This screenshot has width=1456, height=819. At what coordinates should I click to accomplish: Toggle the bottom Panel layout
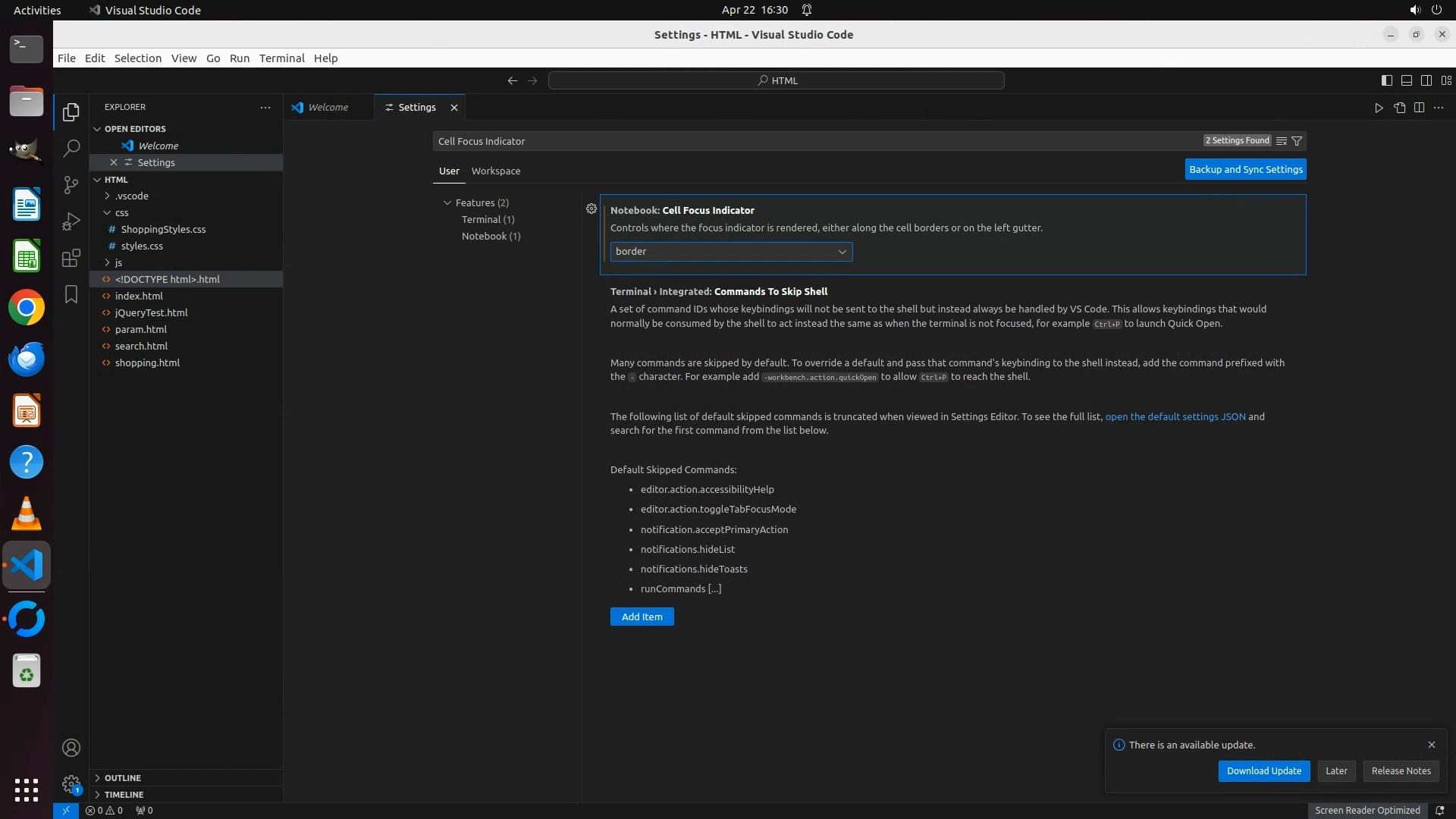1406,80
